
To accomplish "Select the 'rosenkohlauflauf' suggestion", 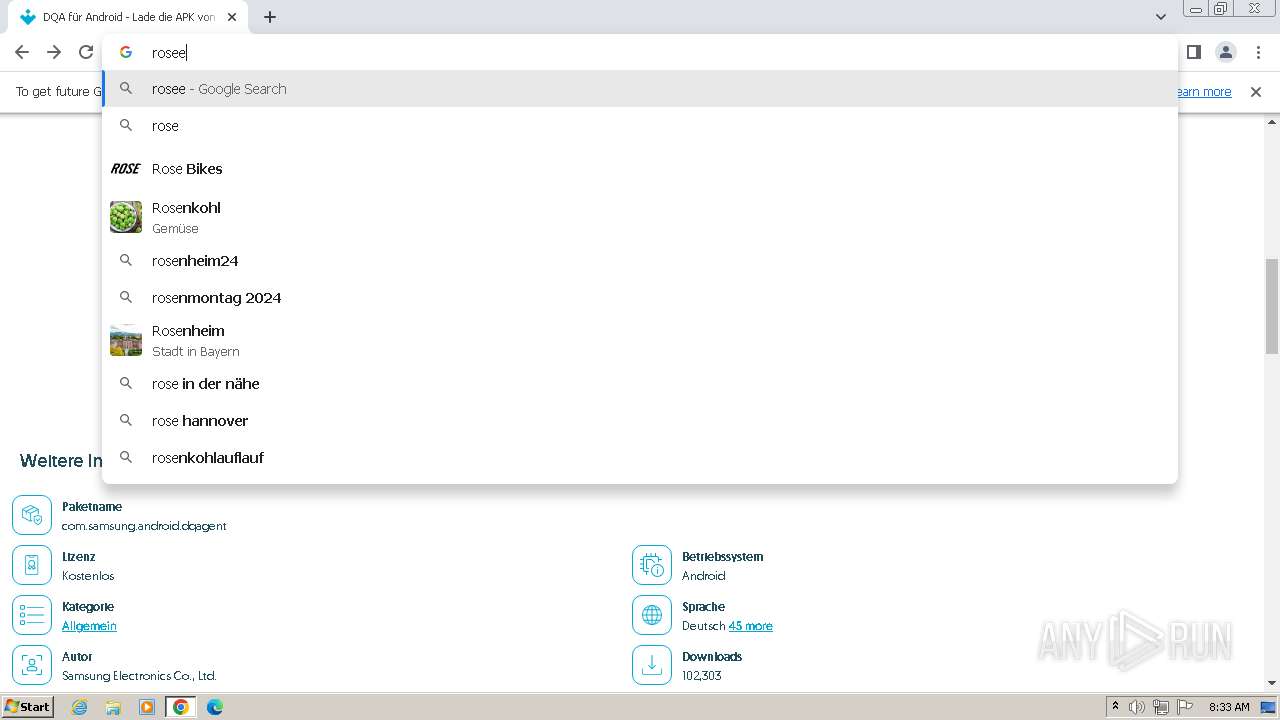I will pyautogui.click(x=640, y=458).
